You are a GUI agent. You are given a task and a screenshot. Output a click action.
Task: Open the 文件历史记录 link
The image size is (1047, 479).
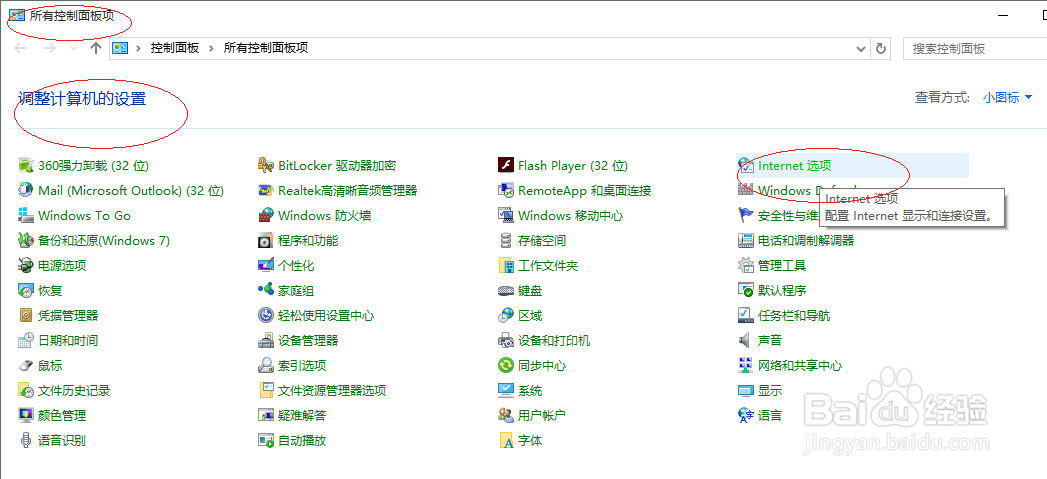pyautogui.click(x=74, y=390)
